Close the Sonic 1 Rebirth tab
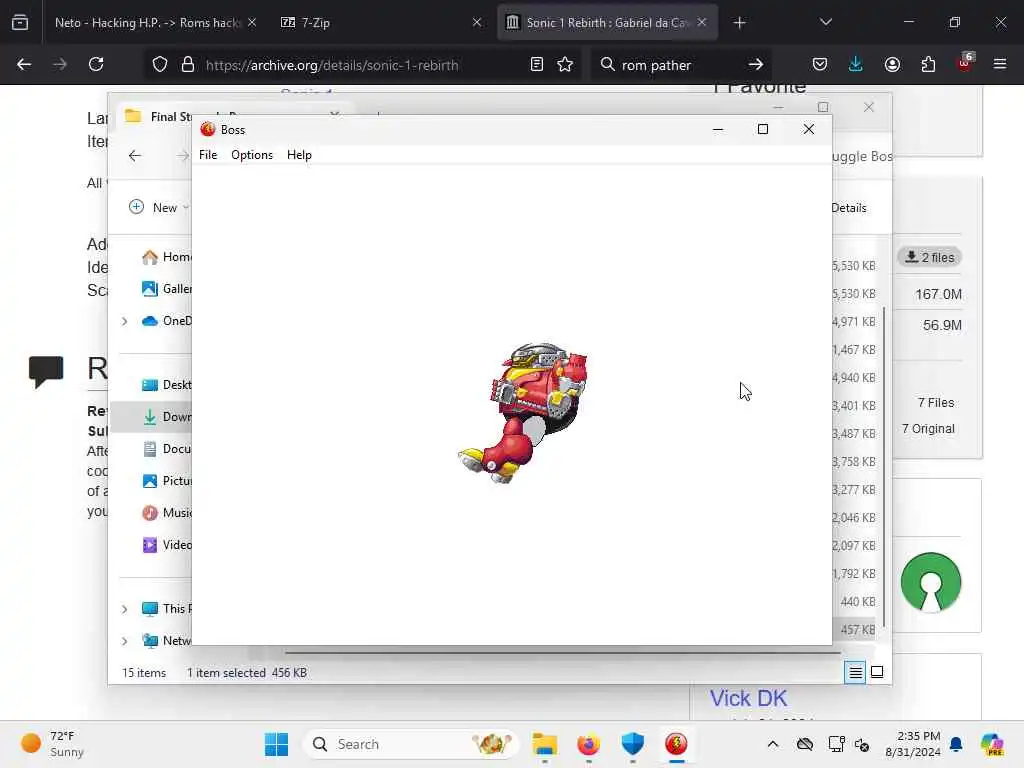This screenshot has width=1024, height=768. point(702,23)
